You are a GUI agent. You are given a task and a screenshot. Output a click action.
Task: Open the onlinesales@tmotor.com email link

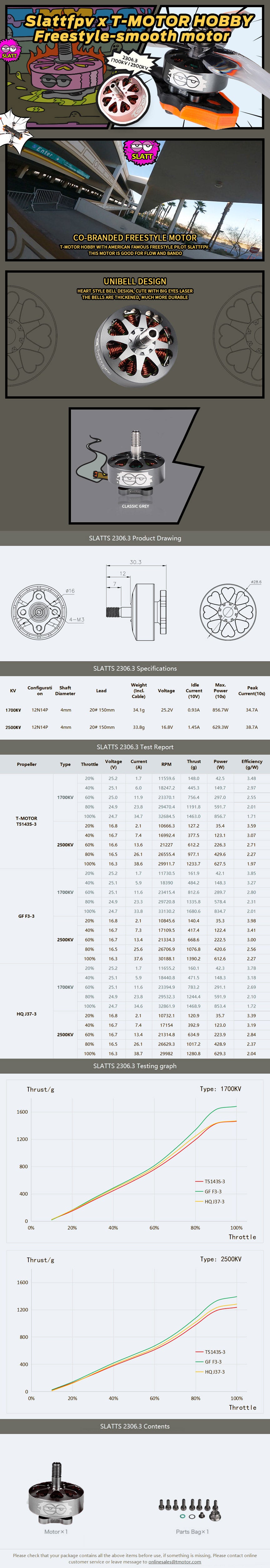(x=174, y=1561)
